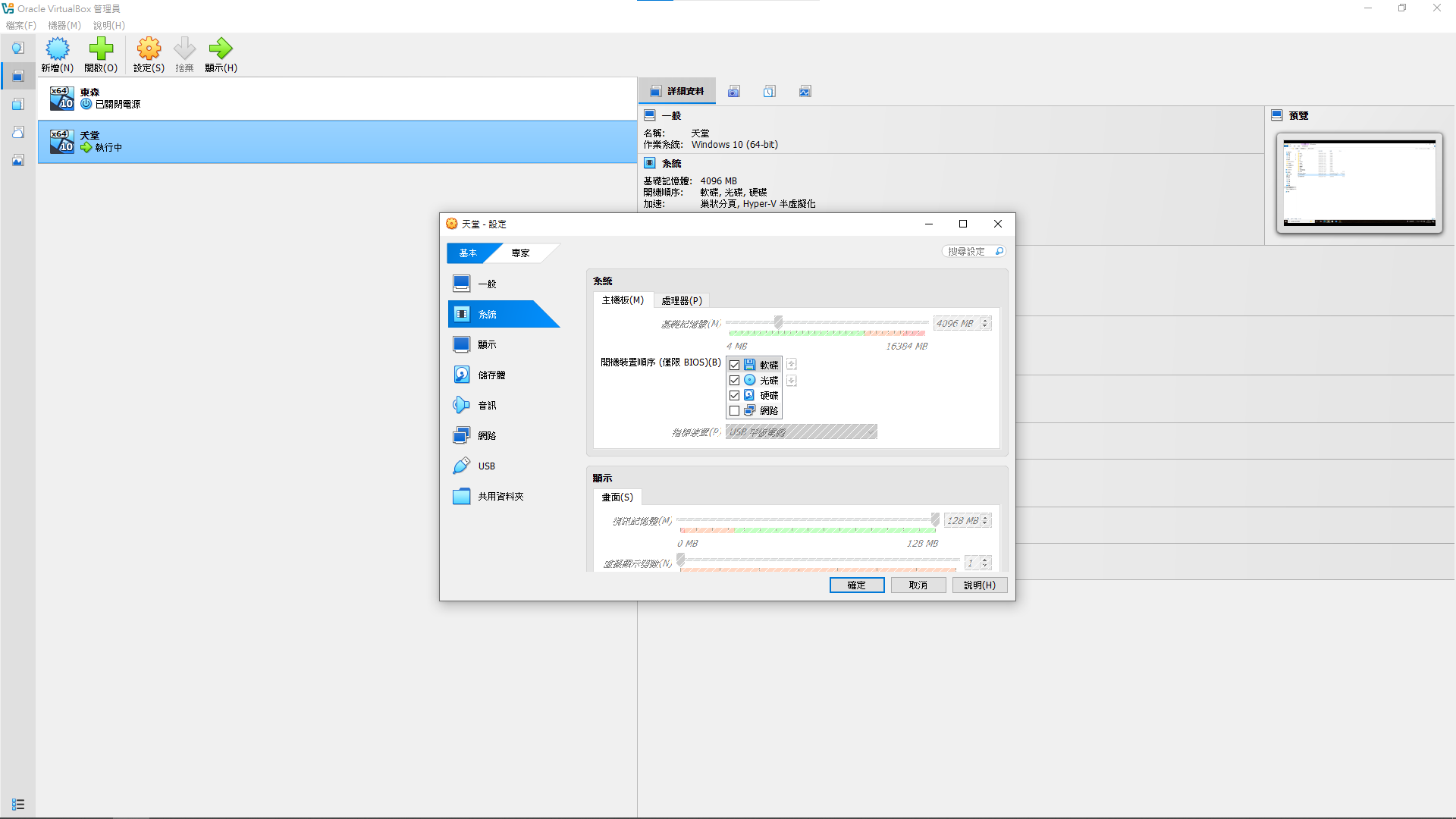Image resolution: width=1456 pixels, height=819 pixels.
Task: Click the virtual monitor count spin box
Action: (x=977, y=563)
